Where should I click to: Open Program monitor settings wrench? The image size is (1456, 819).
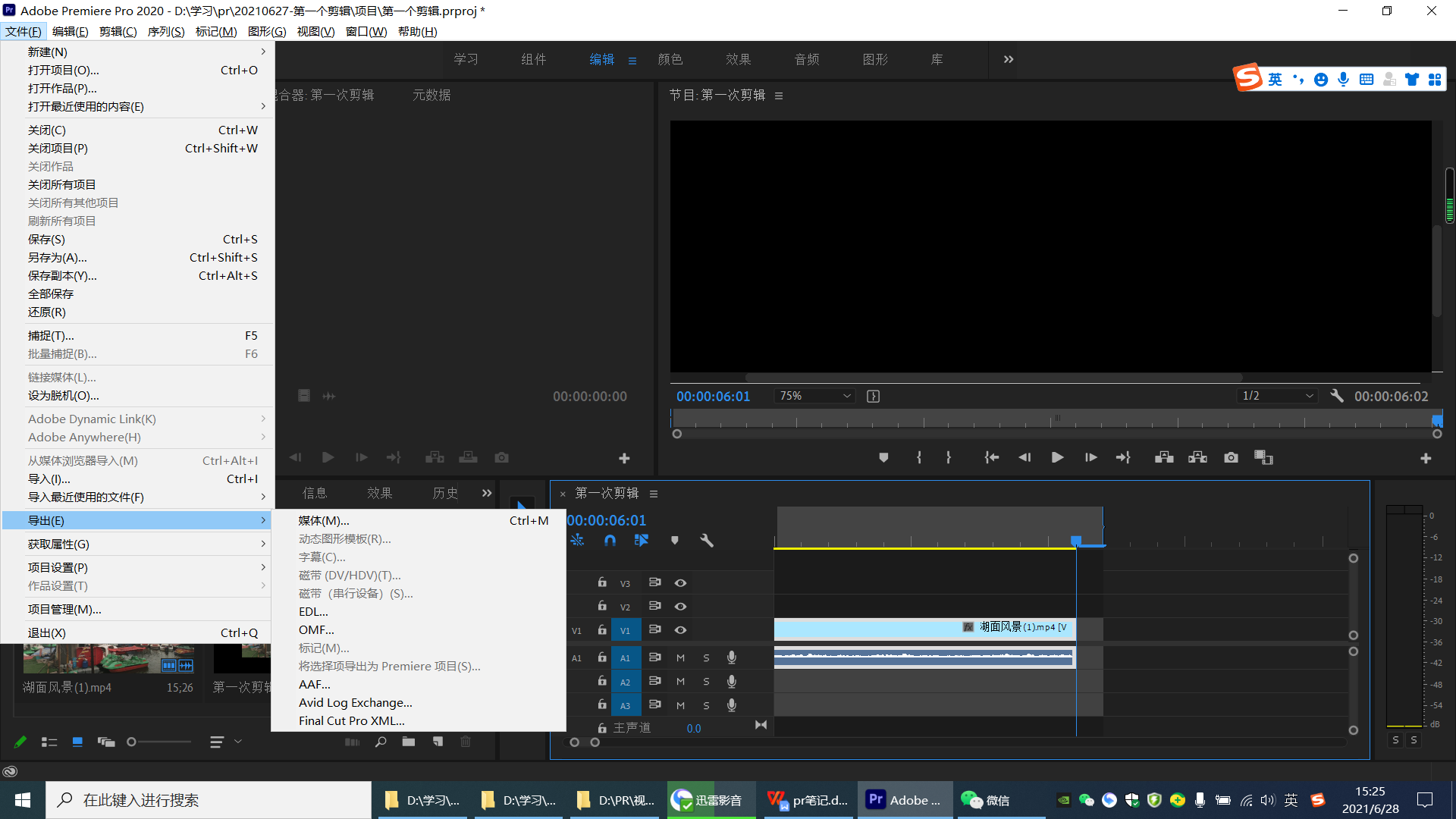tap(1337, 396)
